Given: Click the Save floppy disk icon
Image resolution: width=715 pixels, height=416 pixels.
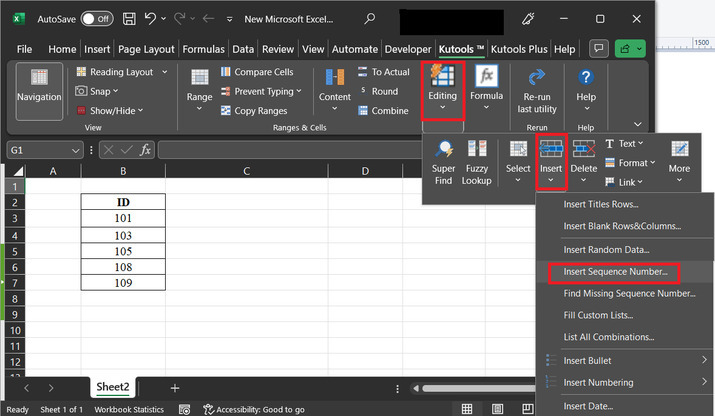Looking at the screenshot, I should (129, 19).
